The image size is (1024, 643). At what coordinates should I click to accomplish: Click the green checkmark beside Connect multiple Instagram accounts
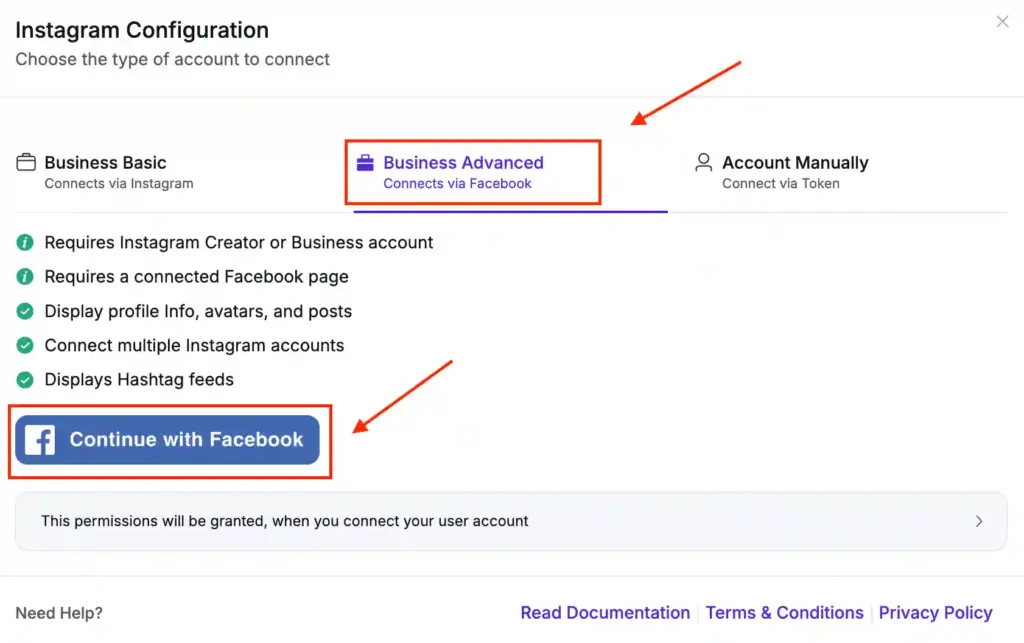[x=23, y=345]
